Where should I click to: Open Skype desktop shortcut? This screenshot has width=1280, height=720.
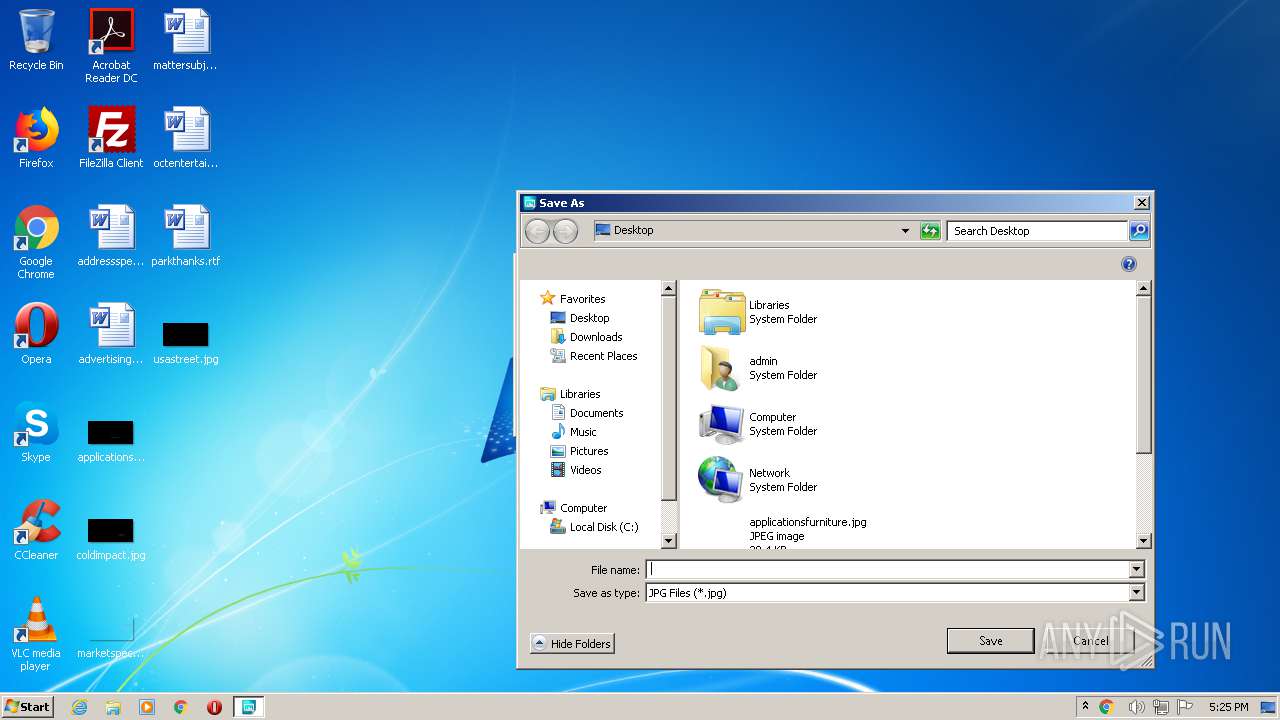[36, 432]
